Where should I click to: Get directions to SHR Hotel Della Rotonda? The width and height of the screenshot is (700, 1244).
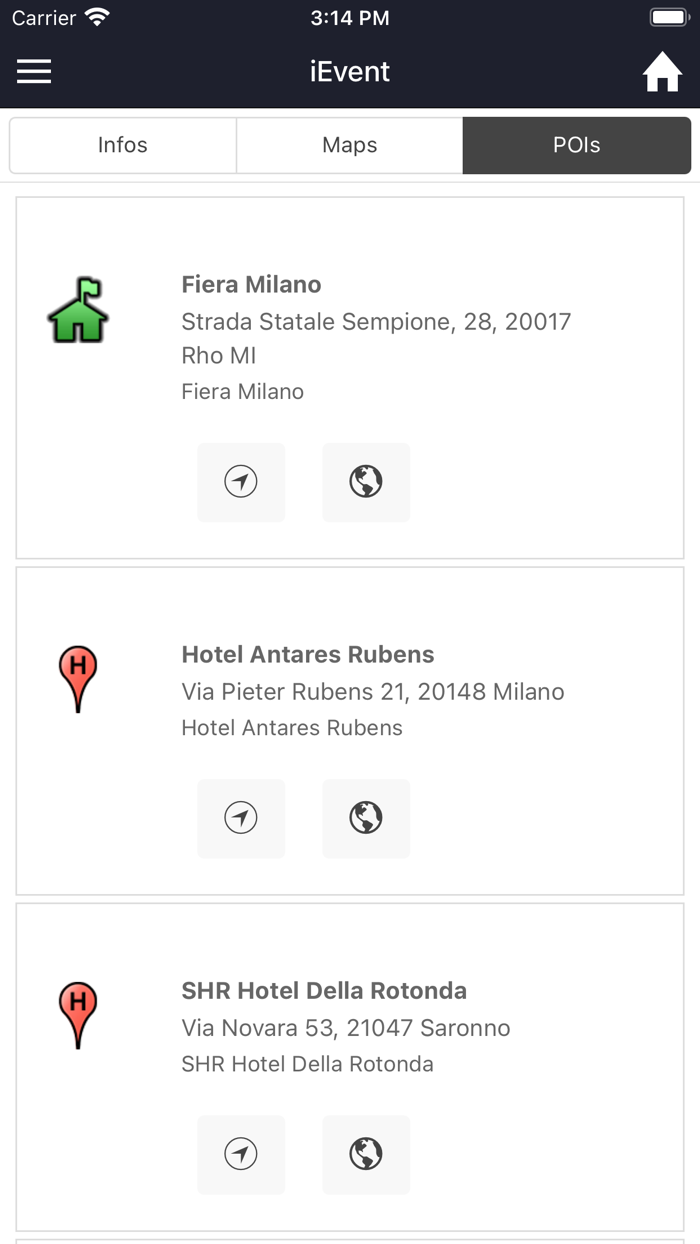[x=241, y=1154]
